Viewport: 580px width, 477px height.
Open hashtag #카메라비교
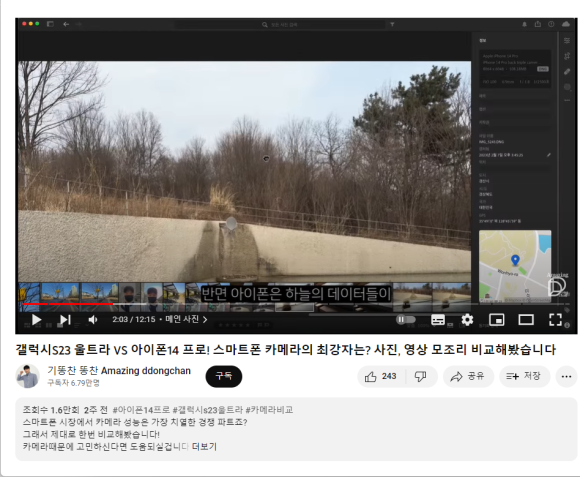pos(269,410)
